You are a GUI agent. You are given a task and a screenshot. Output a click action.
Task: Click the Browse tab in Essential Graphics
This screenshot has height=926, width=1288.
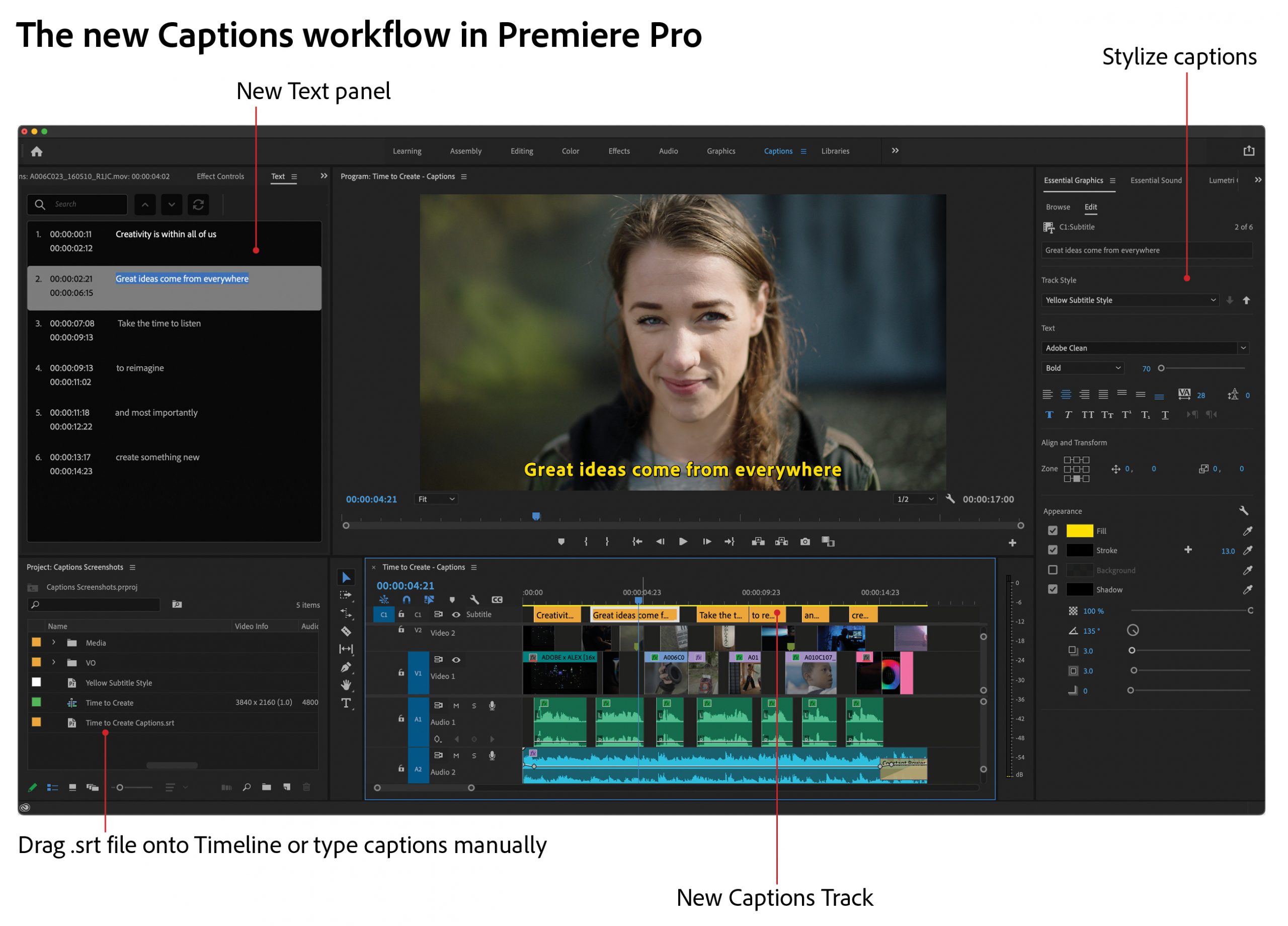[1058, 207]
